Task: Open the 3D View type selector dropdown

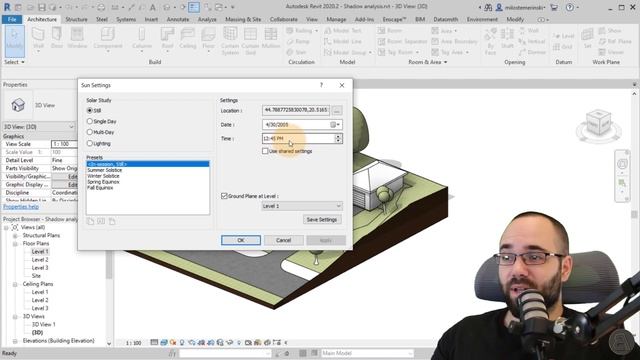Action: (x=39, y=127)
